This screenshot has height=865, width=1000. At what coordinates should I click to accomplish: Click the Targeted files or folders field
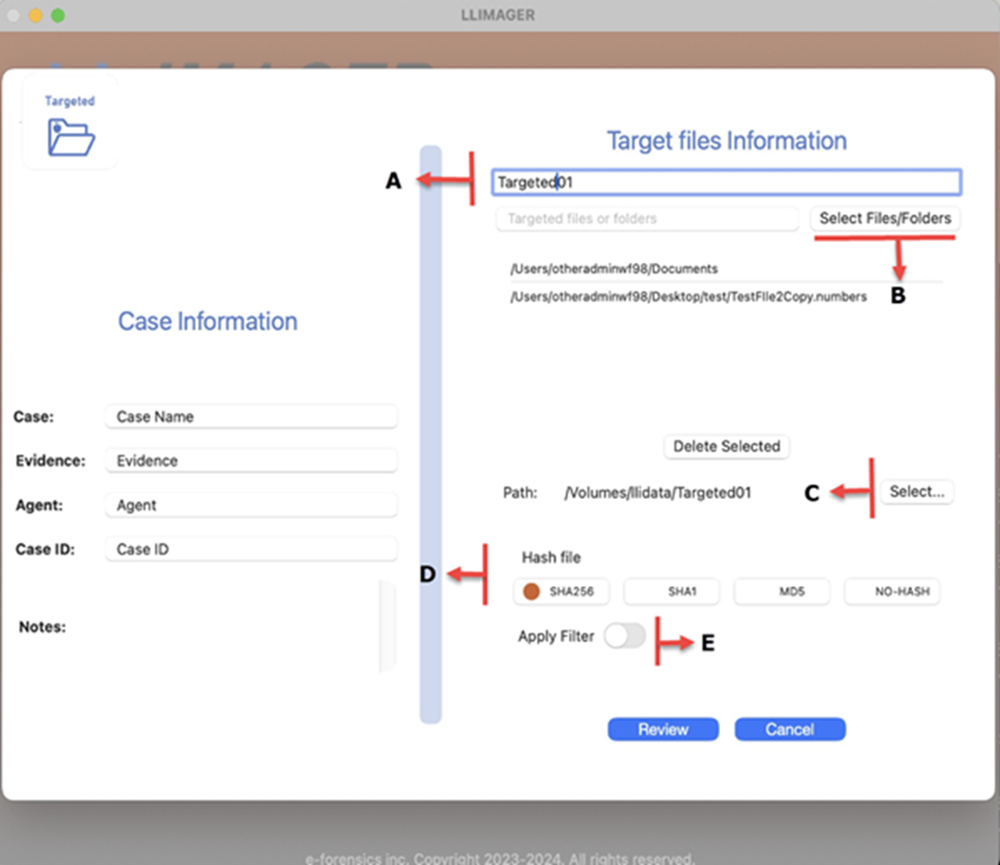click(650, 219)
